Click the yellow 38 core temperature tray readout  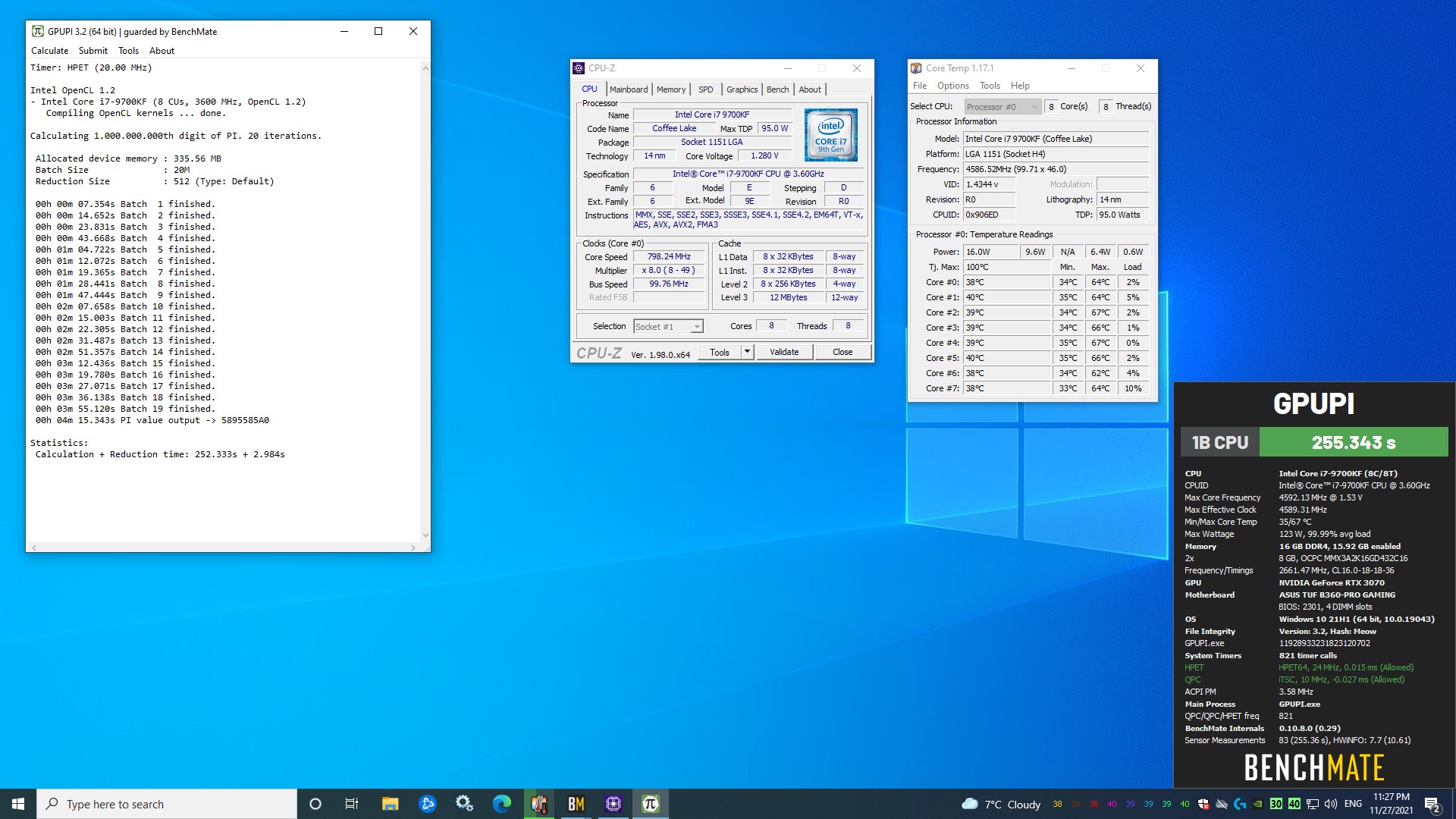point(1057,805)
